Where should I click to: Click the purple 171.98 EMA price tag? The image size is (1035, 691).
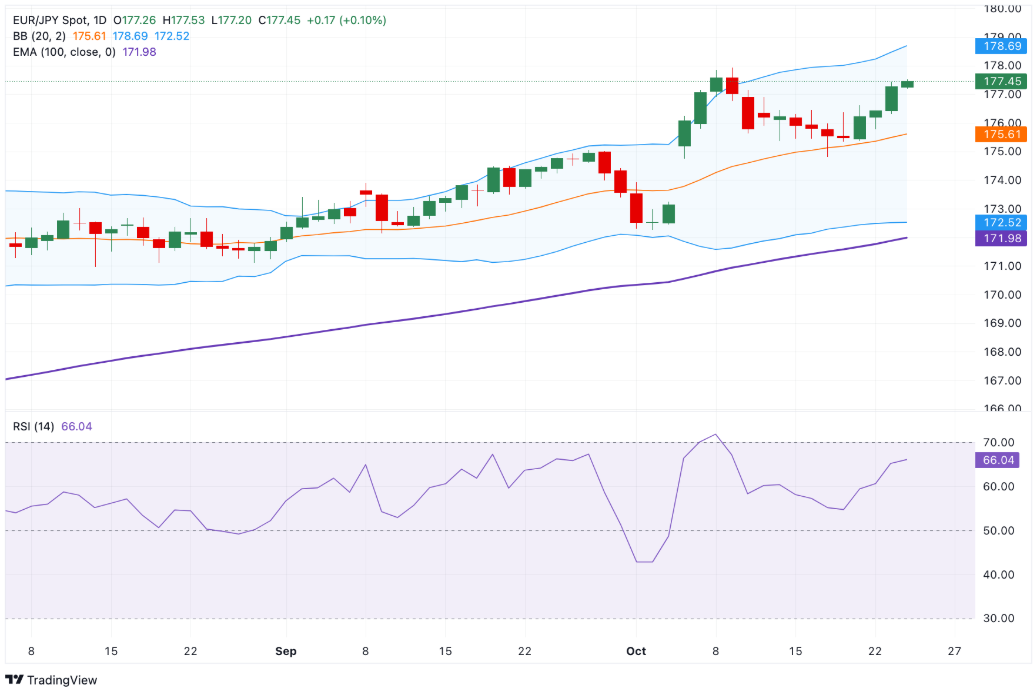point(1003,238)
